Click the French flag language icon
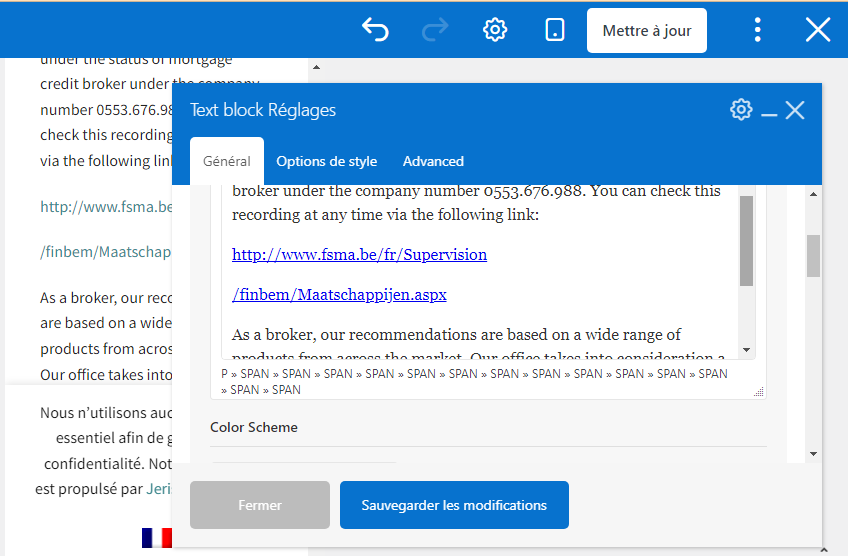This screenshot has height=556, width=848. tap(157, 538)
